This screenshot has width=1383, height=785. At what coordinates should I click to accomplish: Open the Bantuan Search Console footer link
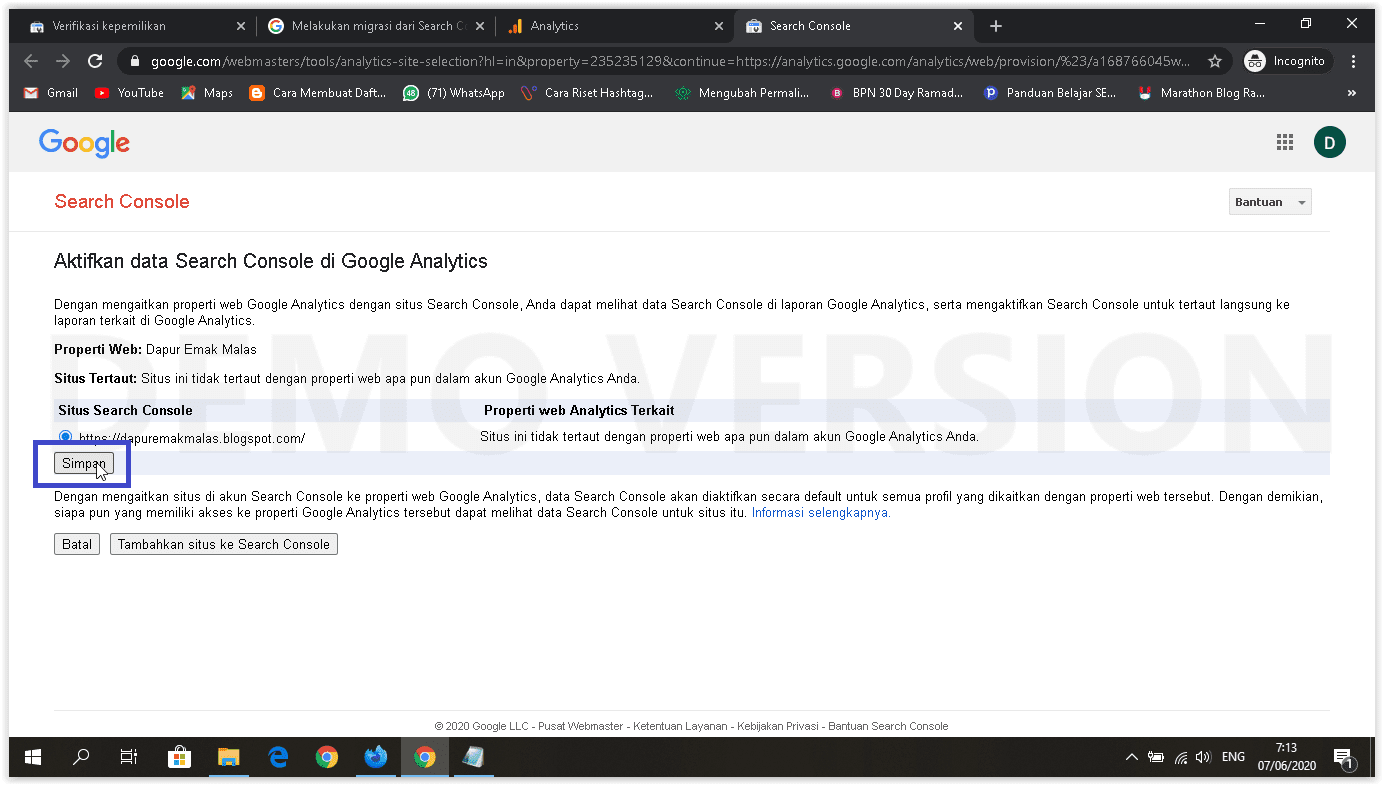point(888,726)
